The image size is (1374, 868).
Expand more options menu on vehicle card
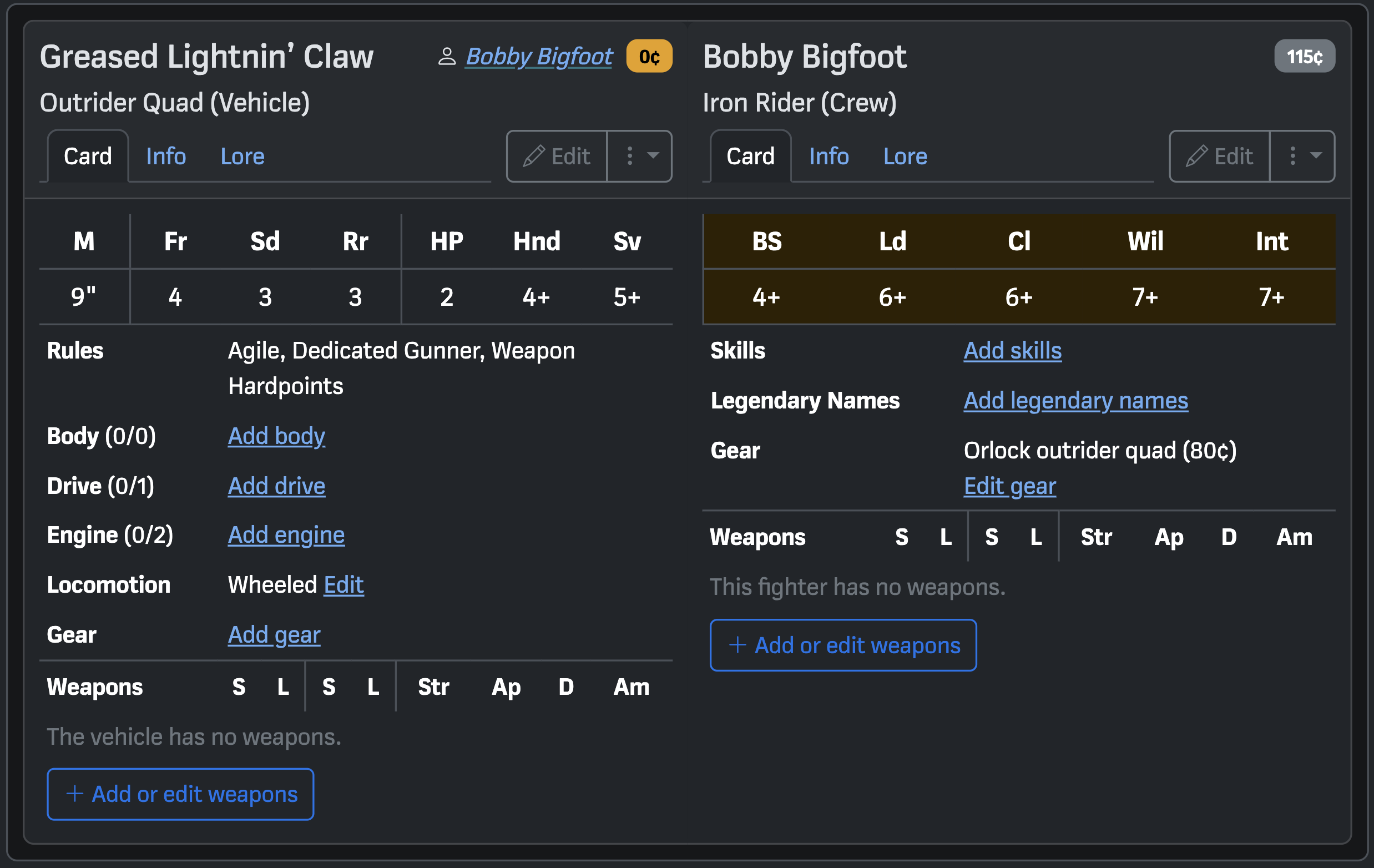click(640, 156)
